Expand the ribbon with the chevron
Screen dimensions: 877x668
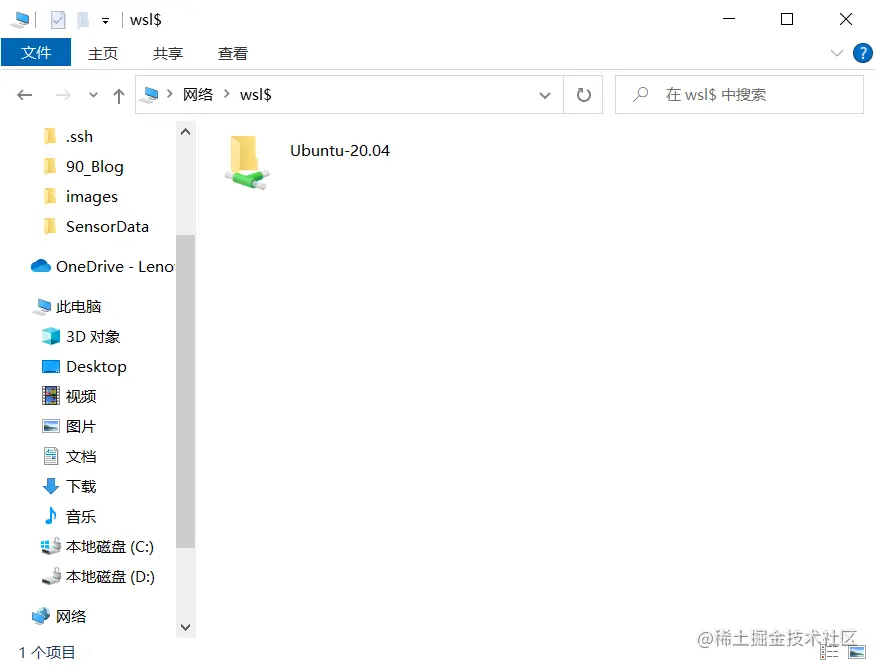(837, 53)
